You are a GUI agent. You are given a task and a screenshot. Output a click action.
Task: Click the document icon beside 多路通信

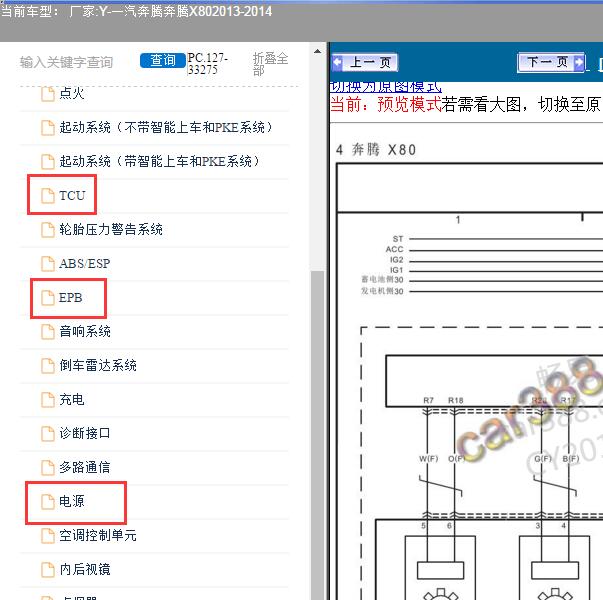pyautogui.click(x=48, y=468)
